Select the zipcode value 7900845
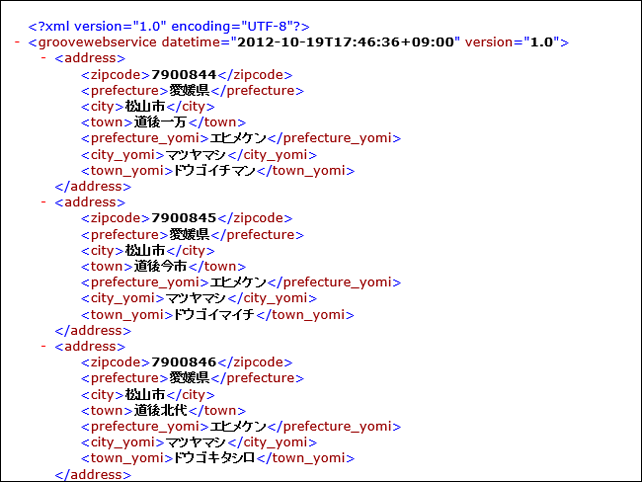 183,218
